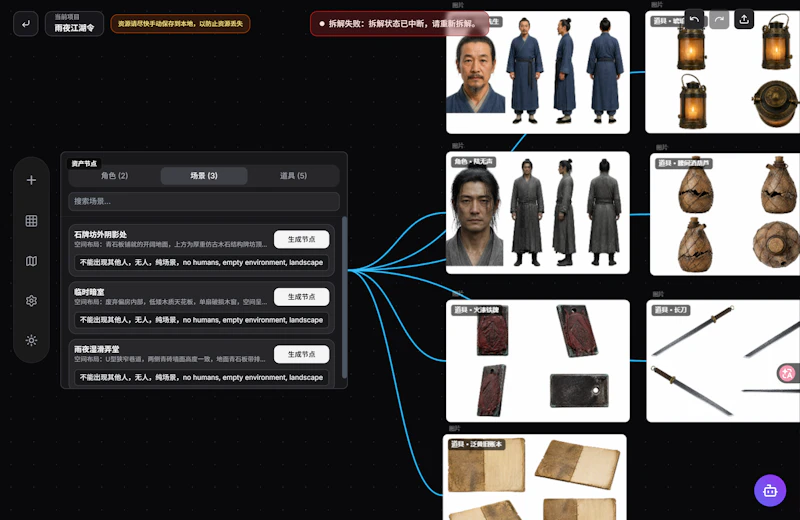Click the pink translate floating icon
The width and height of the screenshot is (800, 520).
point(788,373)
